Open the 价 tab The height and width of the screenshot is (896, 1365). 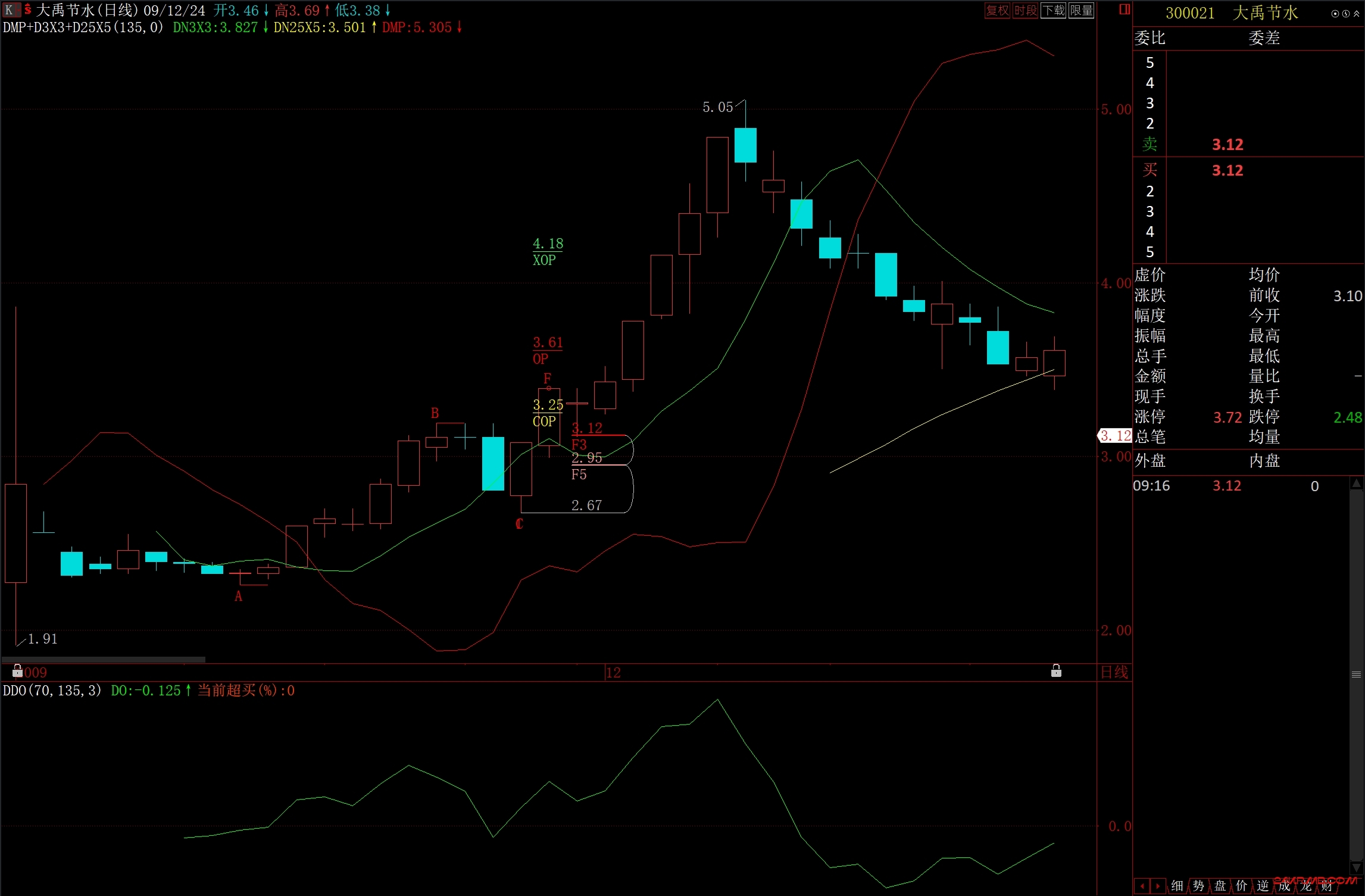click(x=1241, y=886)
